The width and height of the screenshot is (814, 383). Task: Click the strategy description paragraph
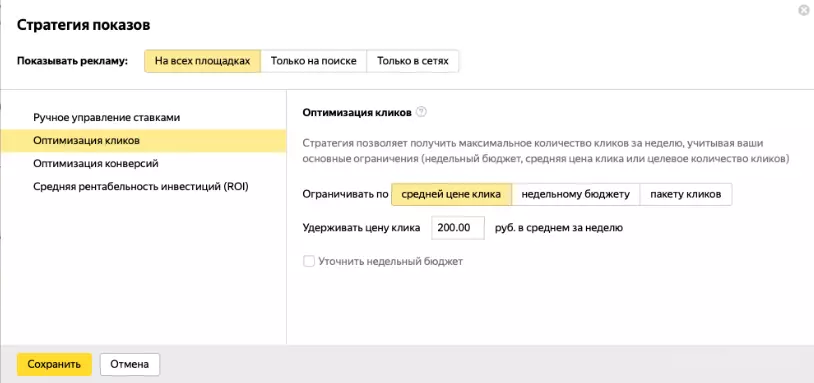[546, 151]
